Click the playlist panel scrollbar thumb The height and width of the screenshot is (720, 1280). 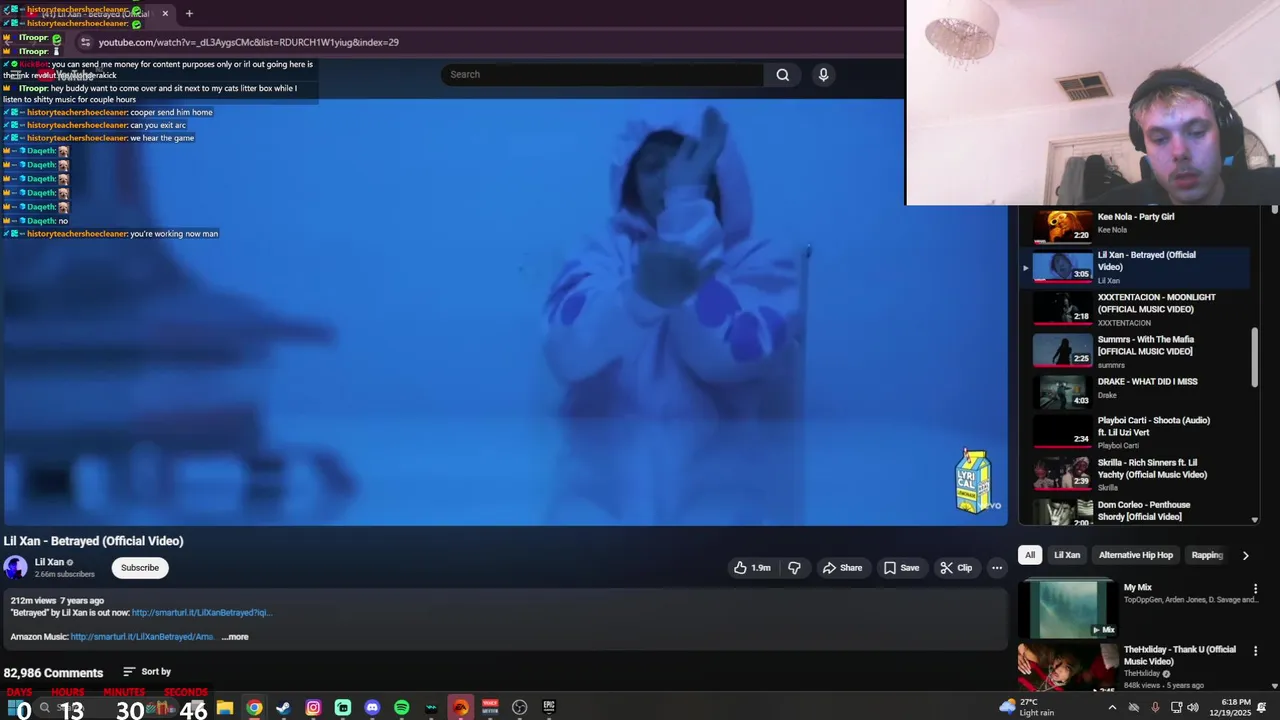(x=1254, y=357)
